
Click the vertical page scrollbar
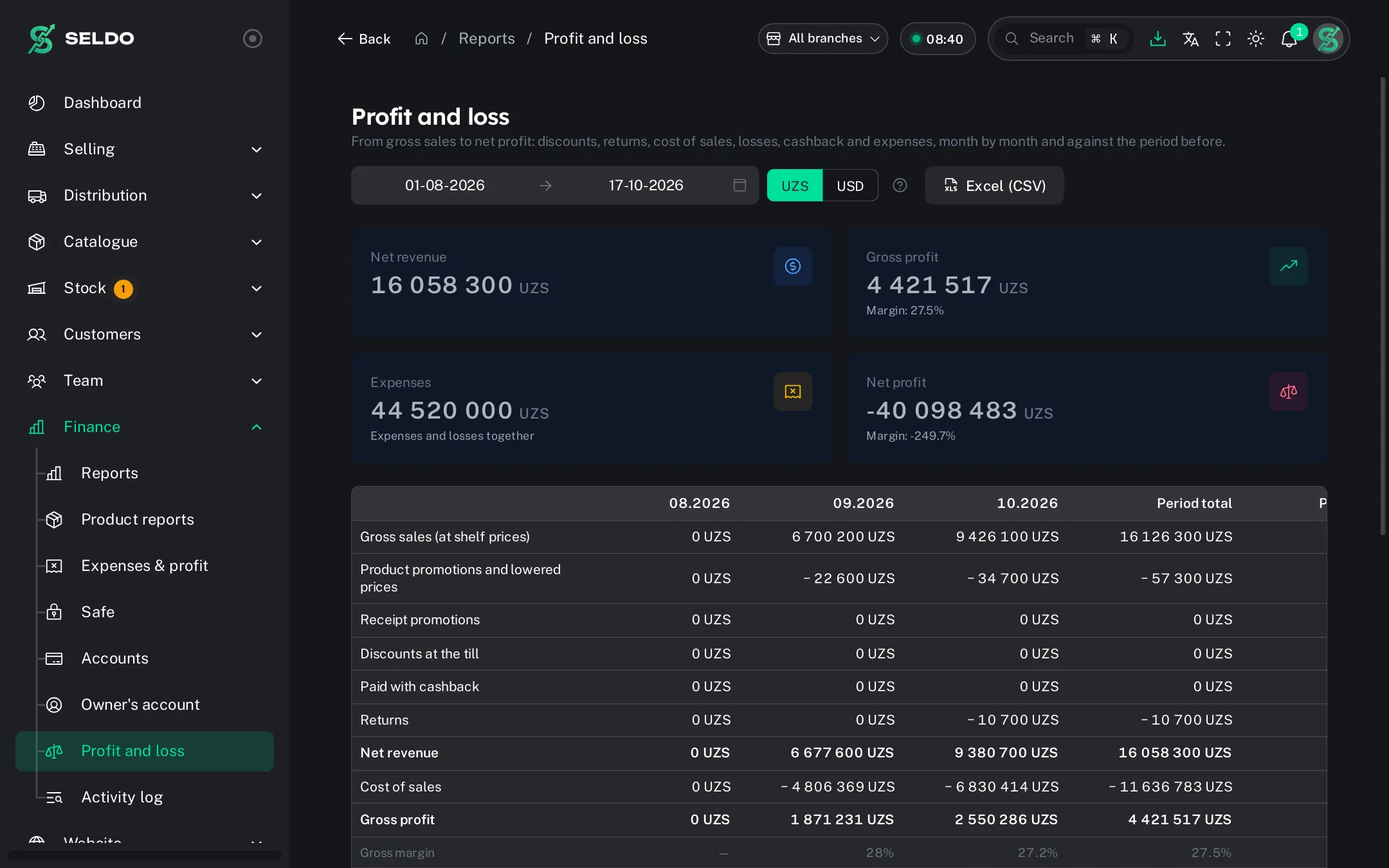(x=1383, y=306)
